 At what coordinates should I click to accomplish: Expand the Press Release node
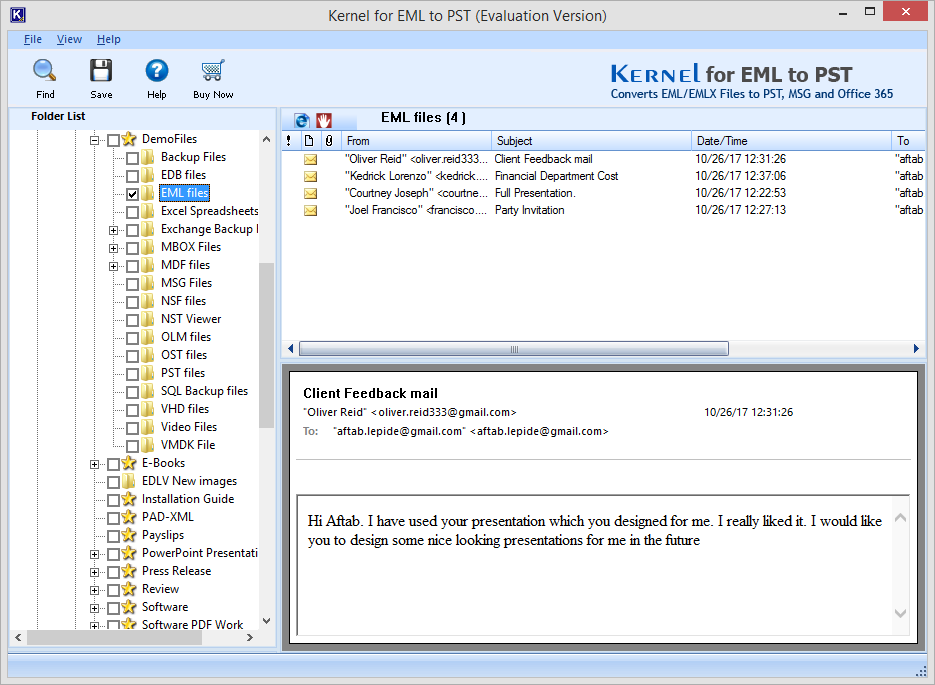94,572
